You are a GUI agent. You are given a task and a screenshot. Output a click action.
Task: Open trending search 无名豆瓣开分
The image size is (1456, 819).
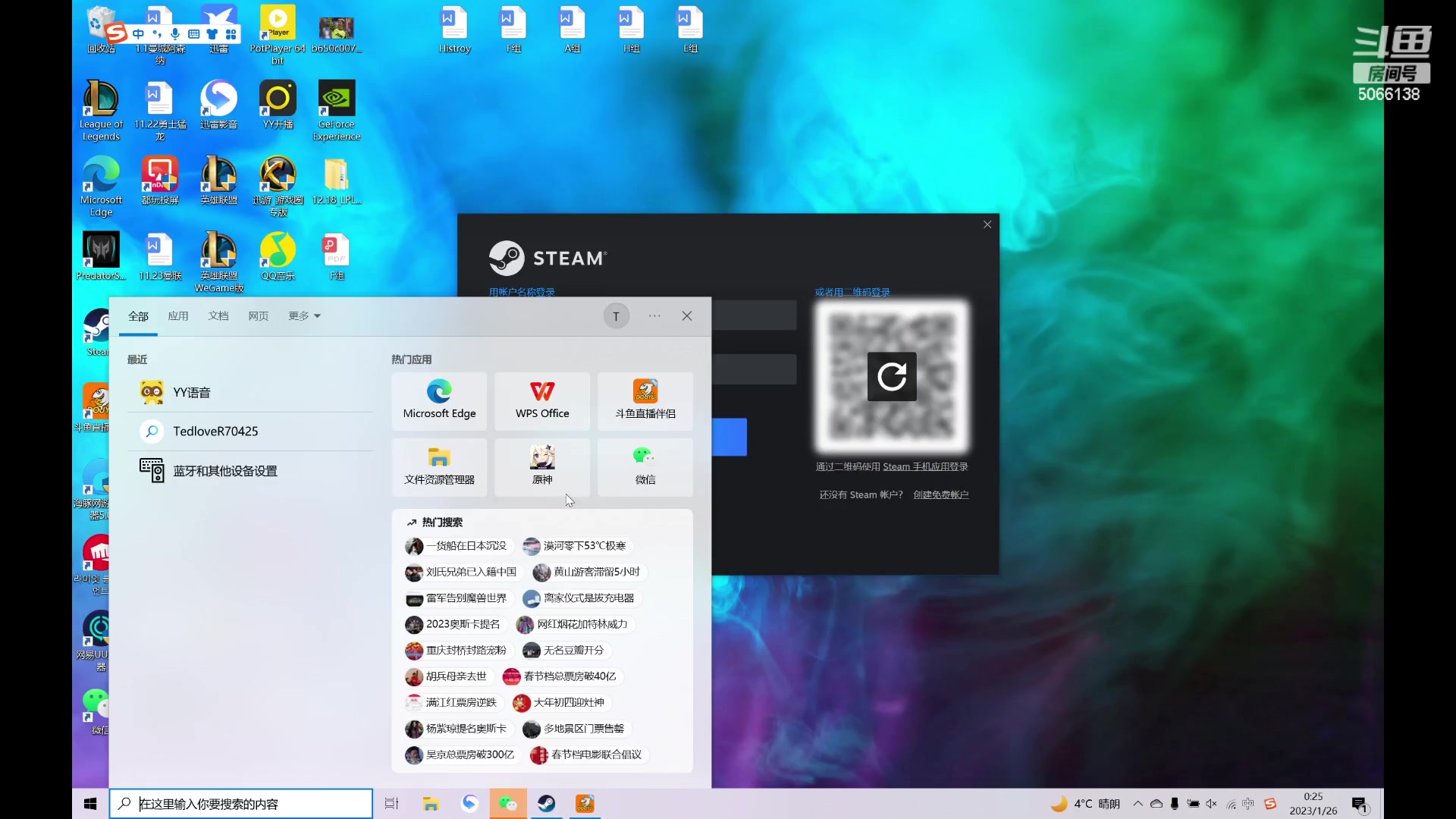coord(566,651)
